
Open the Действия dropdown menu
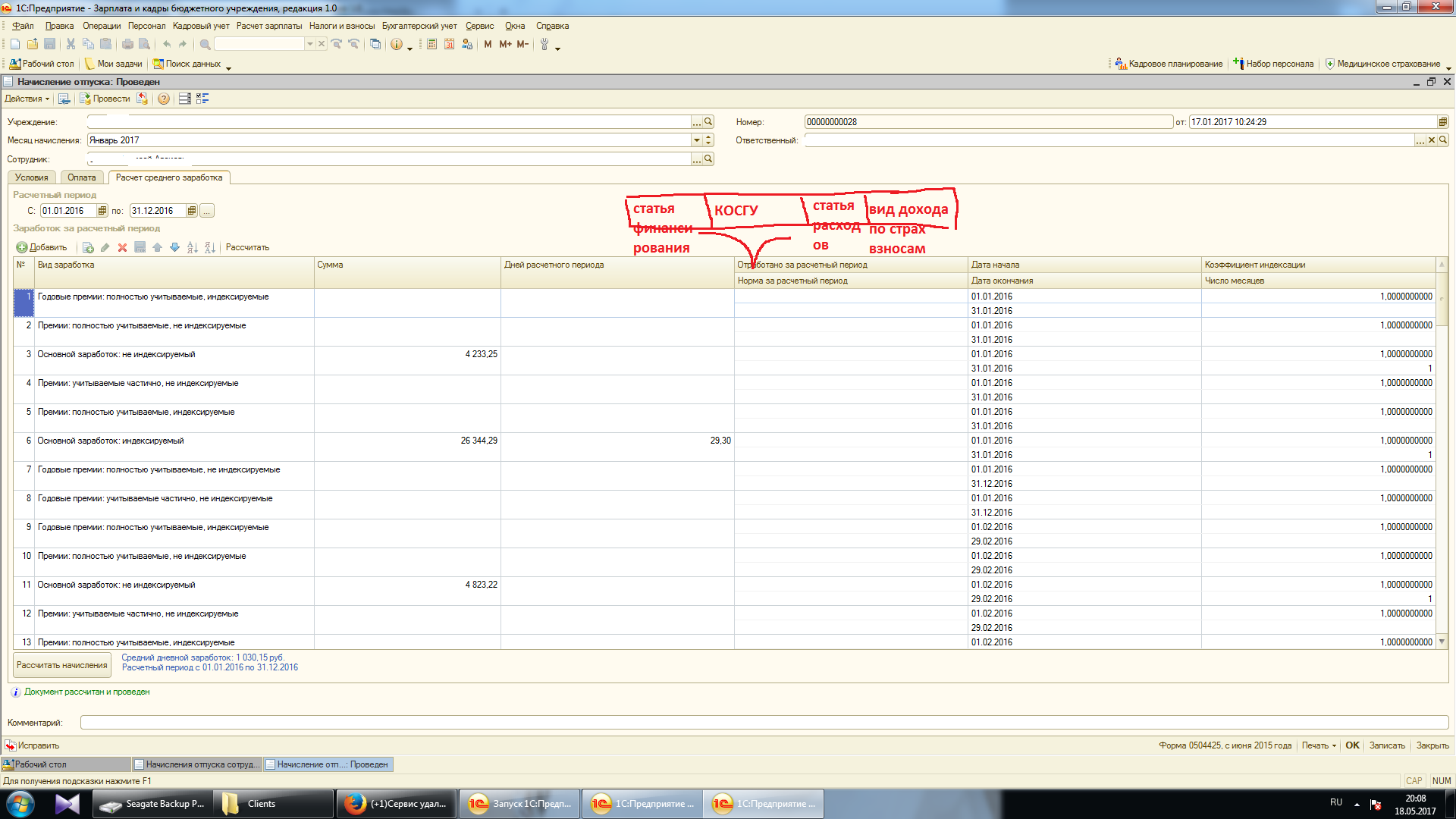tap(27, 99)
